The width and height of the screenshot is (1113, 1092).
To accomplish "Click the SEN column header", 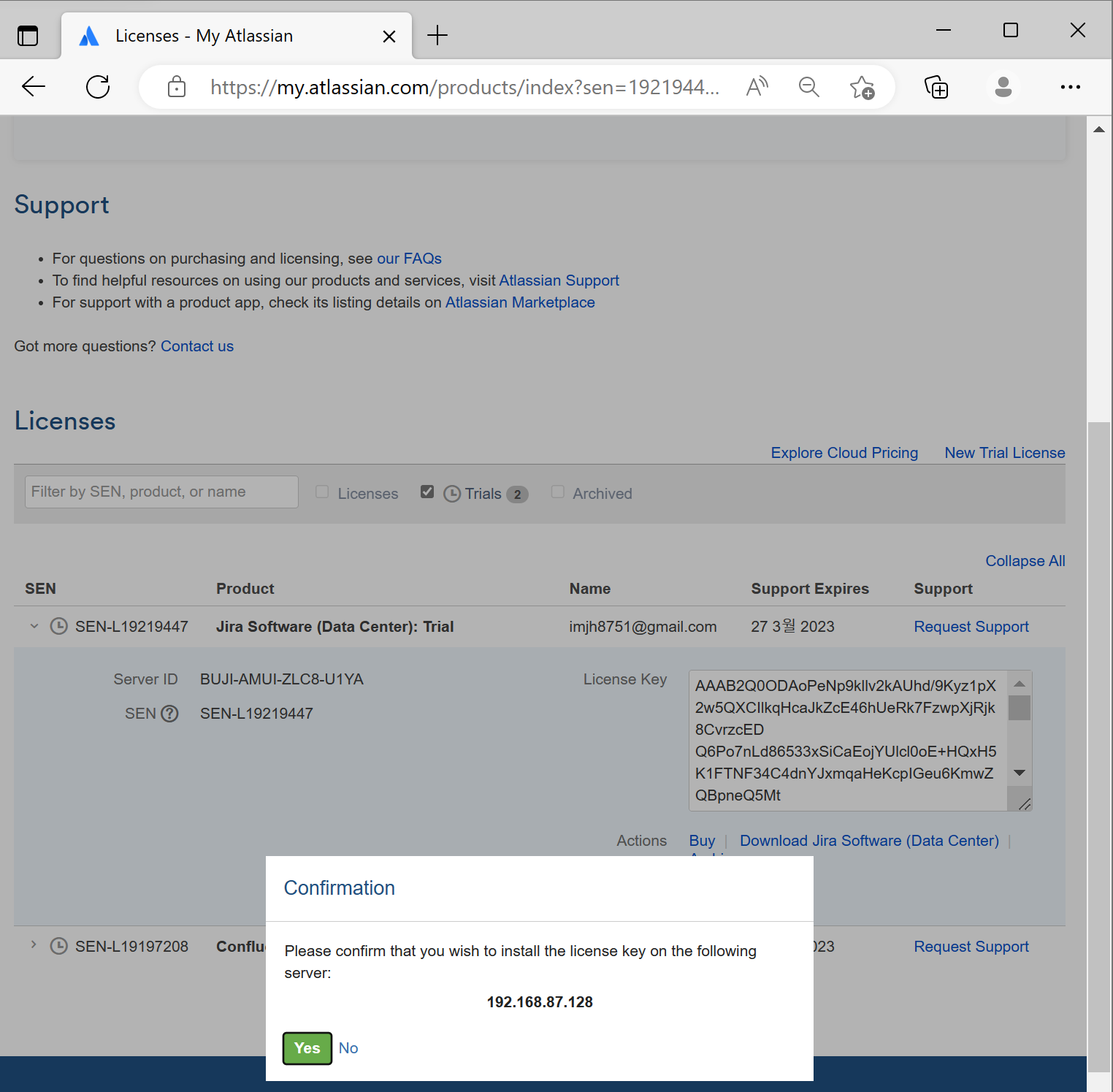I will pos(40,589).
